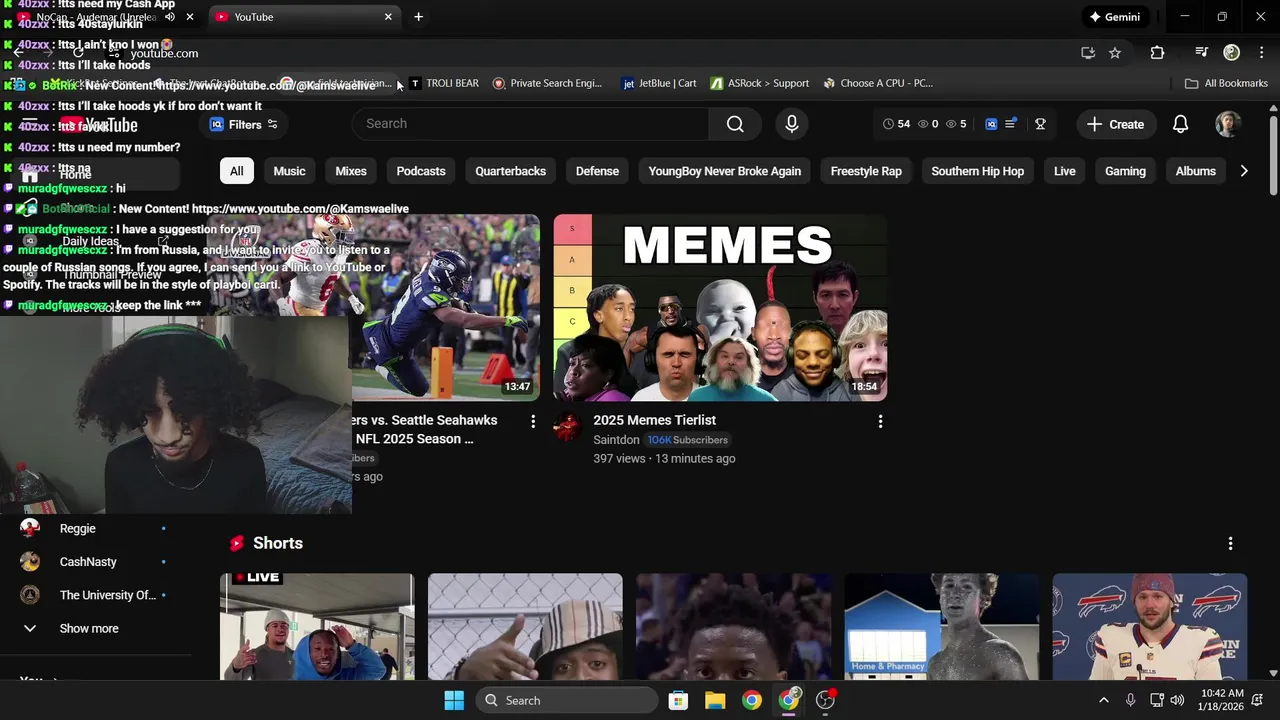The image size is (1280, 720).
Task: Select the Albums filter chip
Action: coord(1195,171)
